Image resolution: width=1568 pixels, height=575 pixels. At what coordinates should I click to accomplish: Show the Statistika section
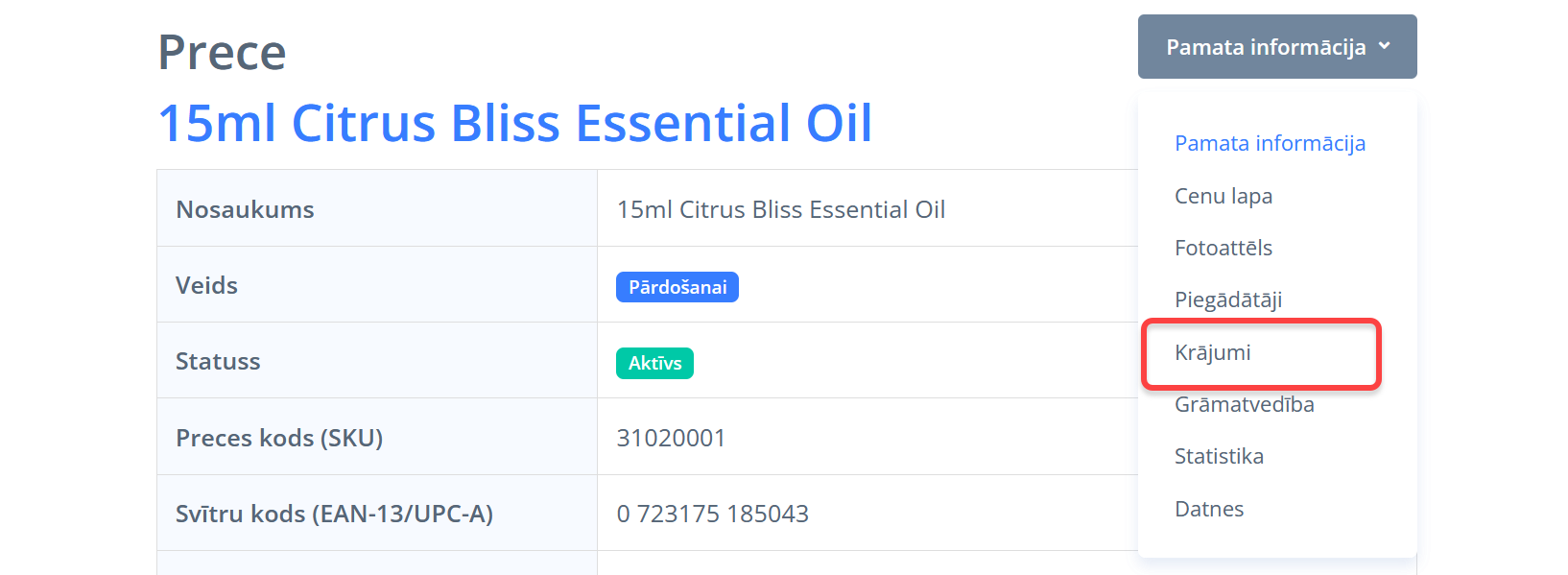click(x=1219, y=456)
